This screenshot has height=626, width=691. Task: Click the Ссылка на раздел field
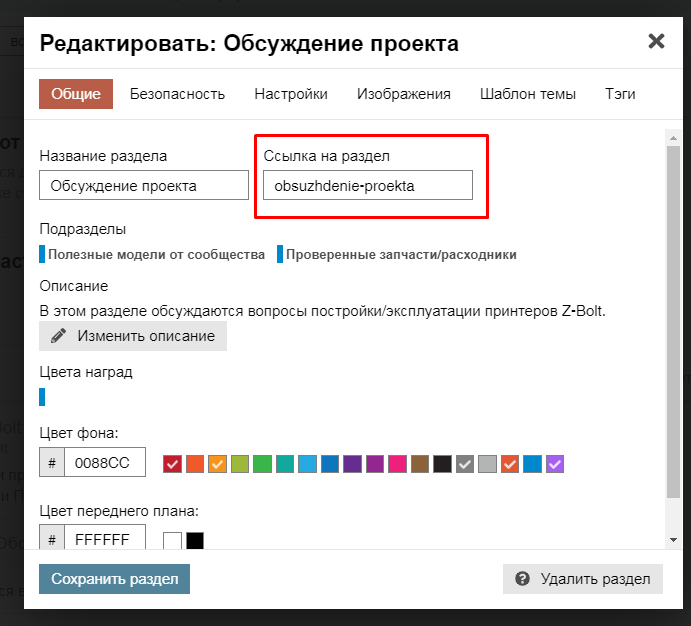[x=368, y=185]
